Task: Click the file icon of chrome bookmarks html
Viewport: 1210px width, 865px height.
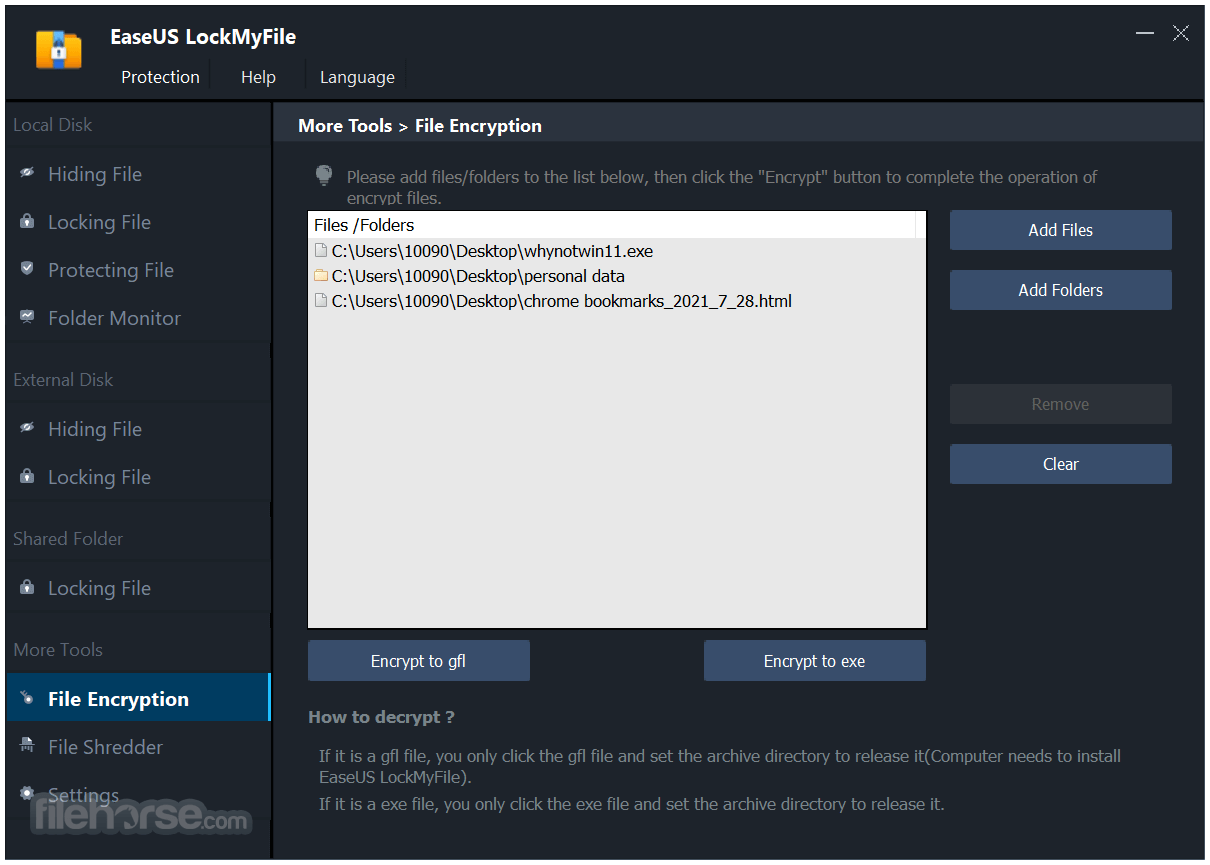Action: click(321, 300)
